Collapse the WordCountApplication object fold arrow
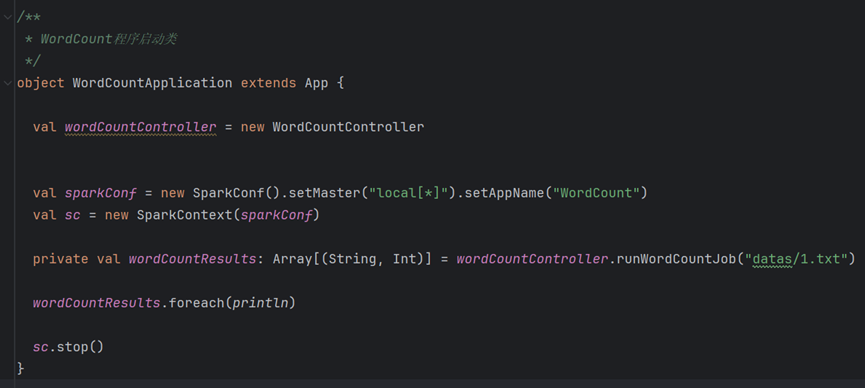The image size is (865, 388). pyautogui.click(x=7, y=83)
